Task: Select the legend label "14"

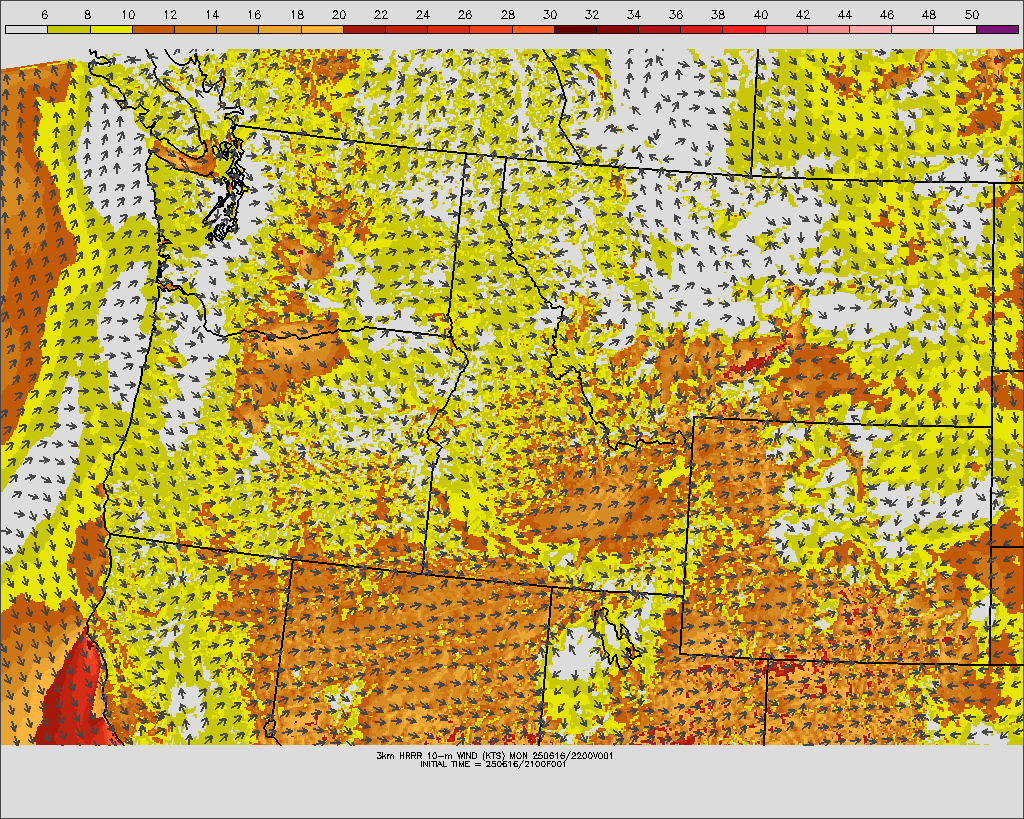Action: tap(212, 14)
